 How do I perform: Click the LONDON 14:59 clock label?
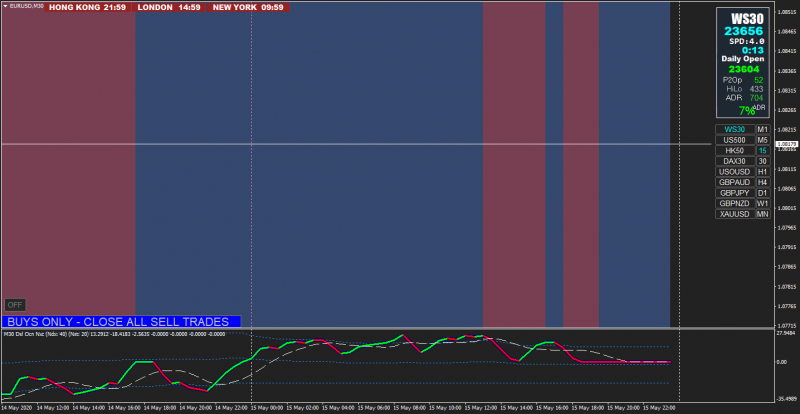pos(169,8)
